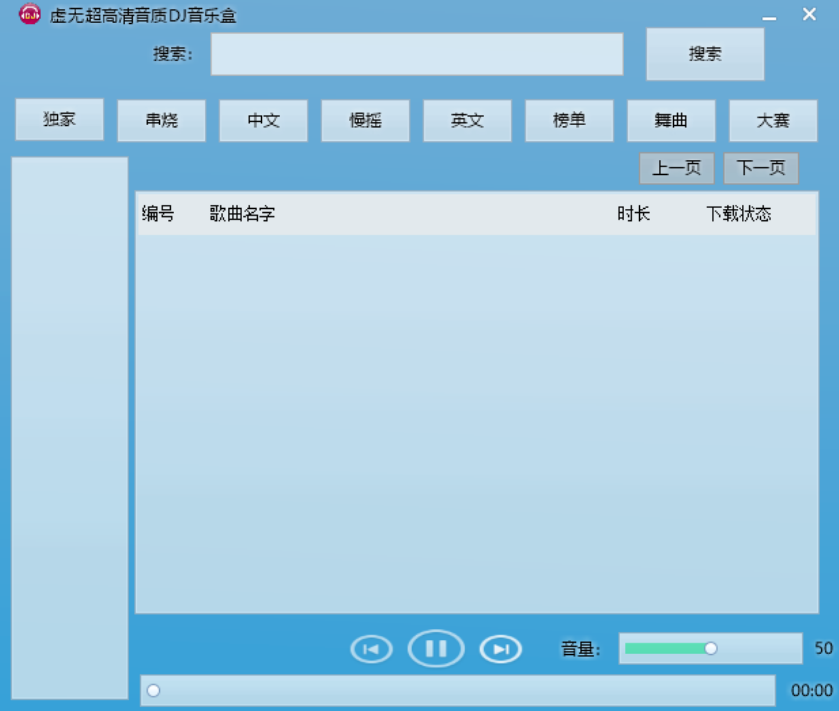
Task: Open the 慢摇 (Slow Shake) category
Action: point(365,120)
